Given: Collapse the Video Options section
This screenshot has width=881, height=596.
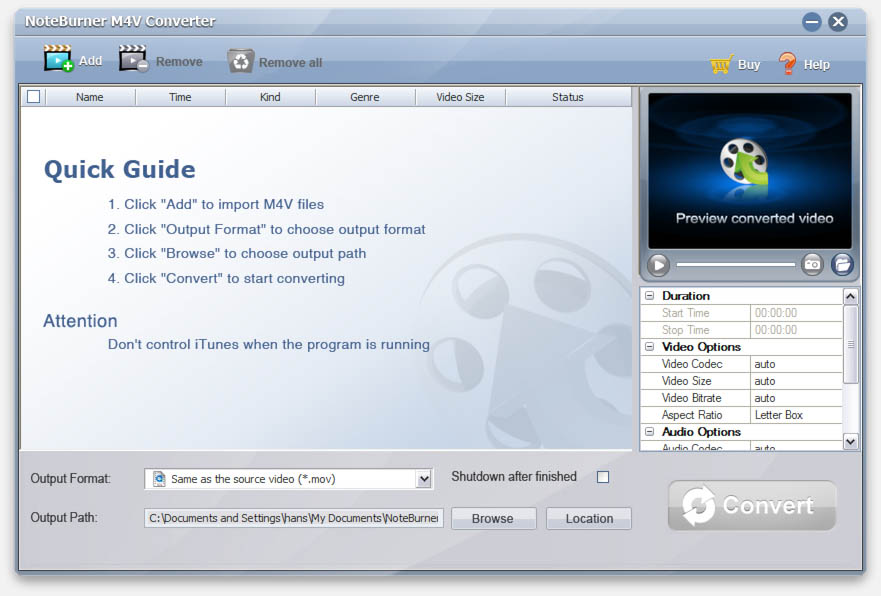Looking at the screenshot, I should pos(650,347).
